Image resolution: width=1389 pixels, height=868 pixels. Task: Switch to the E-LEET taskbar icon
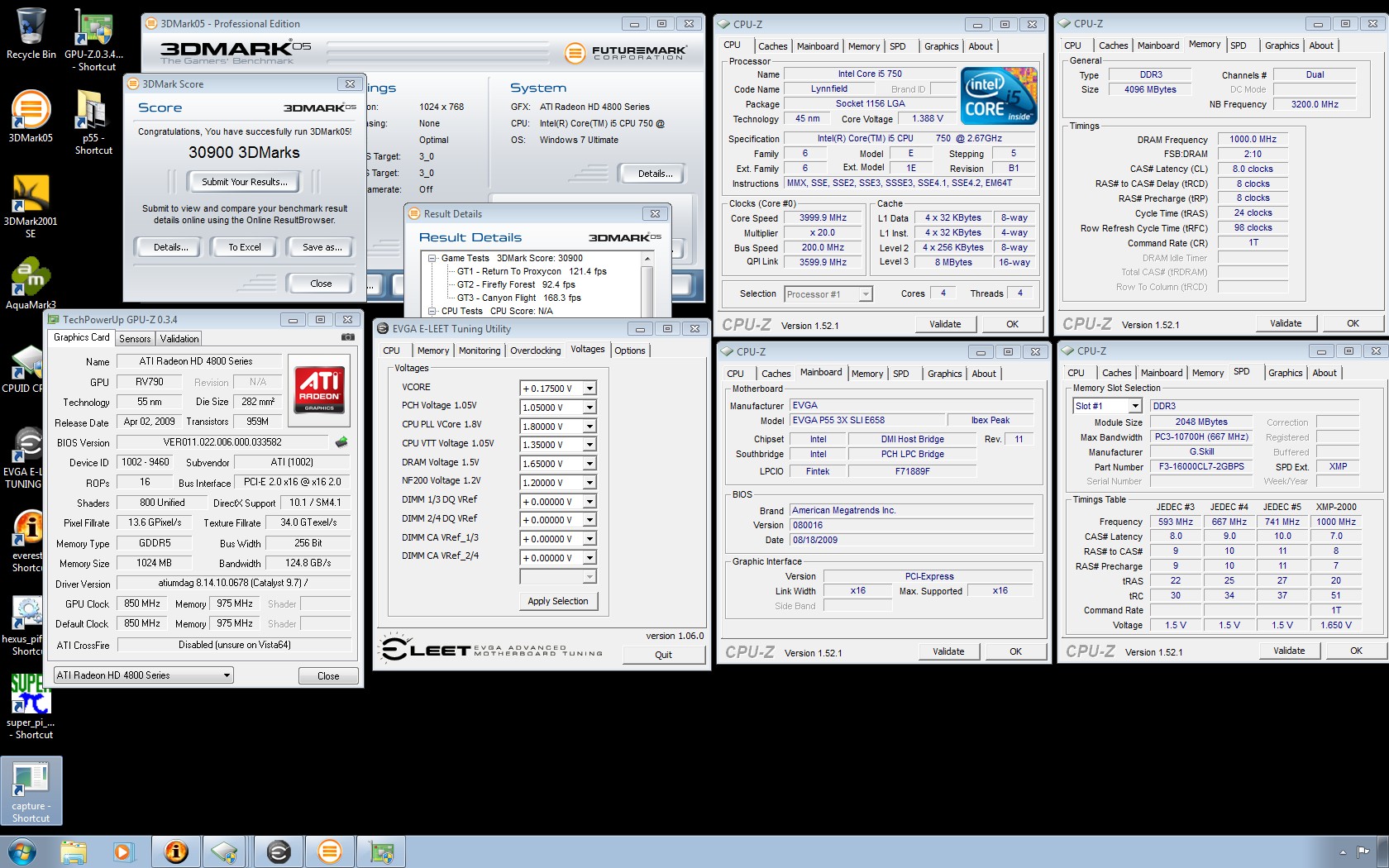[x=279, y=851]
